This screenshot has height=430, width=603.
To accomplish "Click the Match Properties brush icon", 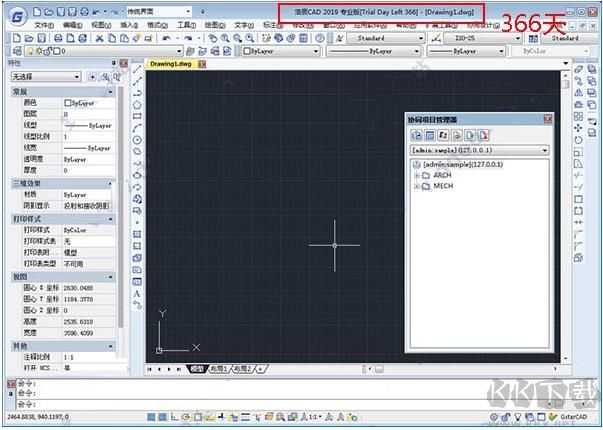I will point(137,38).
